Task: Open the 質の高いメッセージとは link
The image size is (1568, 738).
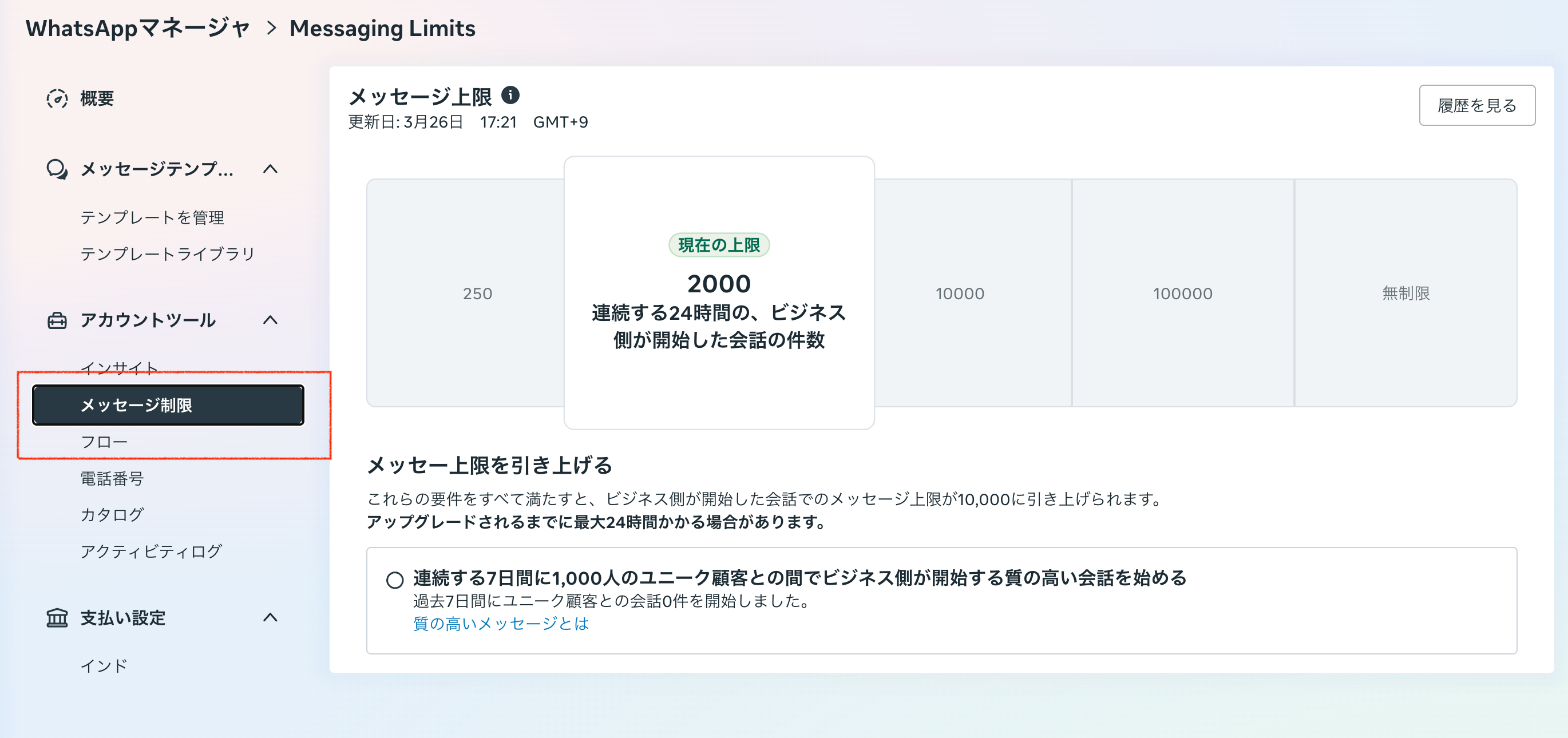Action: 500,624
